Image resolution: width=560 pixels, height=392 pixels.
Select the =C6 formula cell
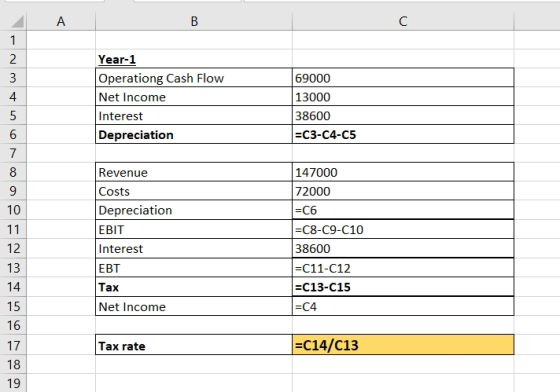point(403,210)
